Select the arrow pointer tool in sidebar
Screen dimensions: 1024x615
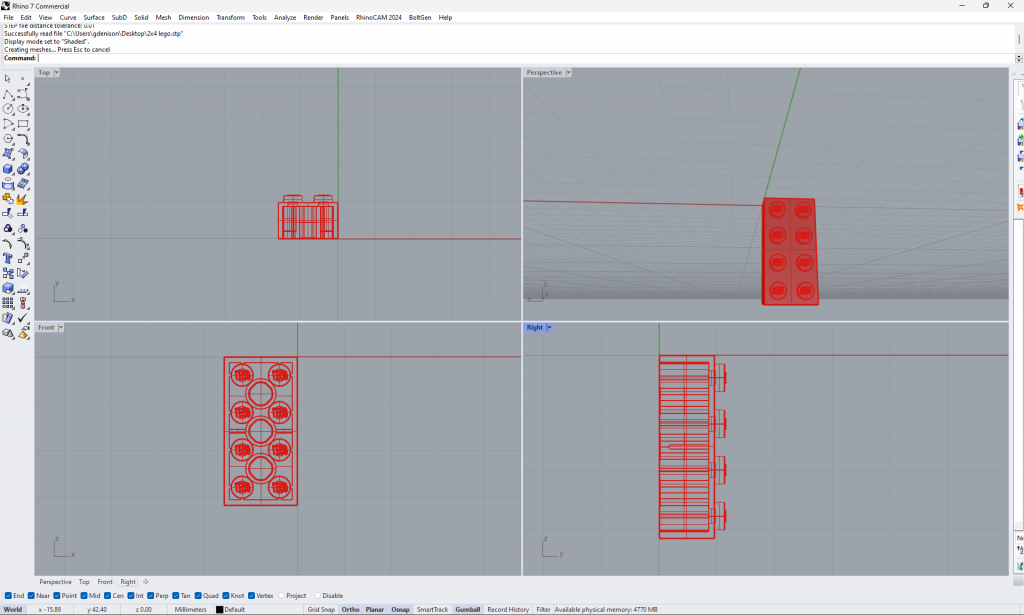(x=8, y=78)
